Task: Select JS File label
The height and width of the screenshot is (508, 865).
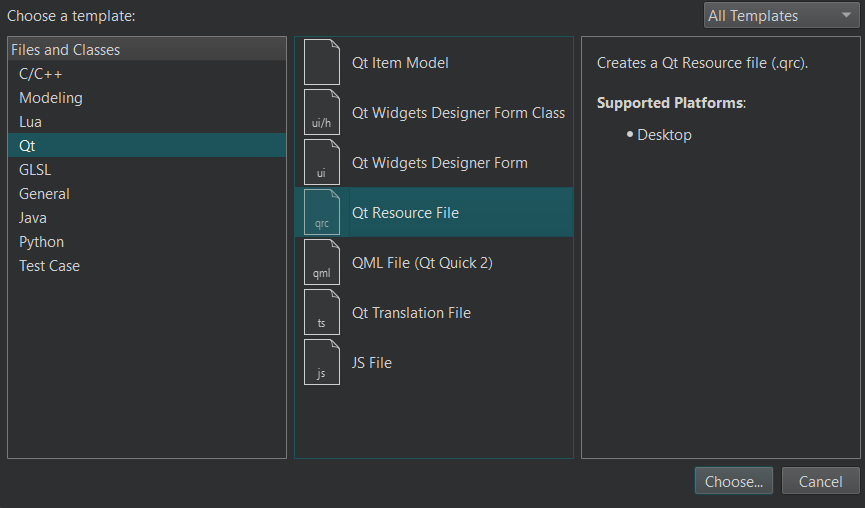Action: 372,363
